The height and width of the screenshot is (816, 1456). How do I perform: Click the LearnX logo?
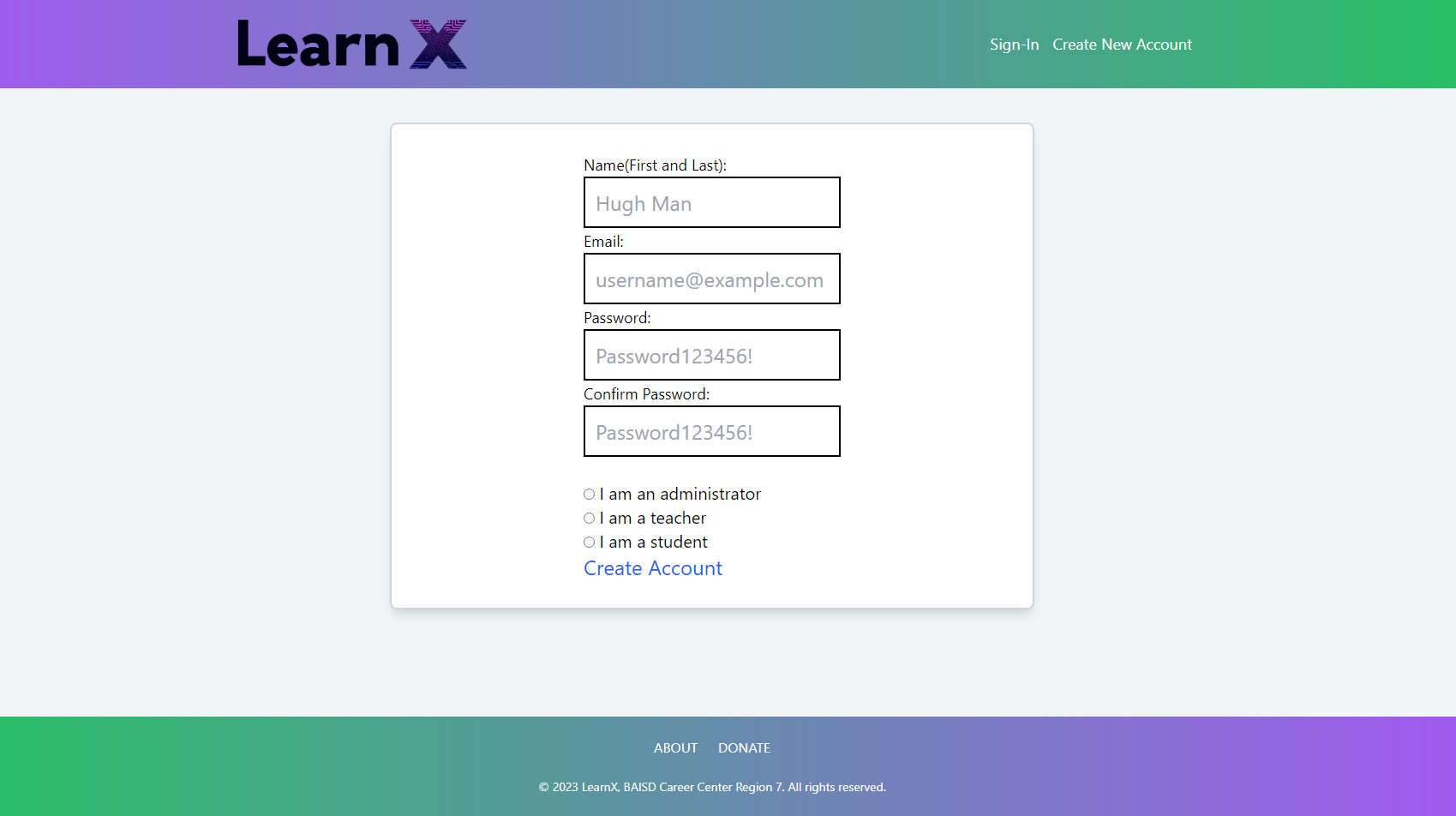point(352,44)
